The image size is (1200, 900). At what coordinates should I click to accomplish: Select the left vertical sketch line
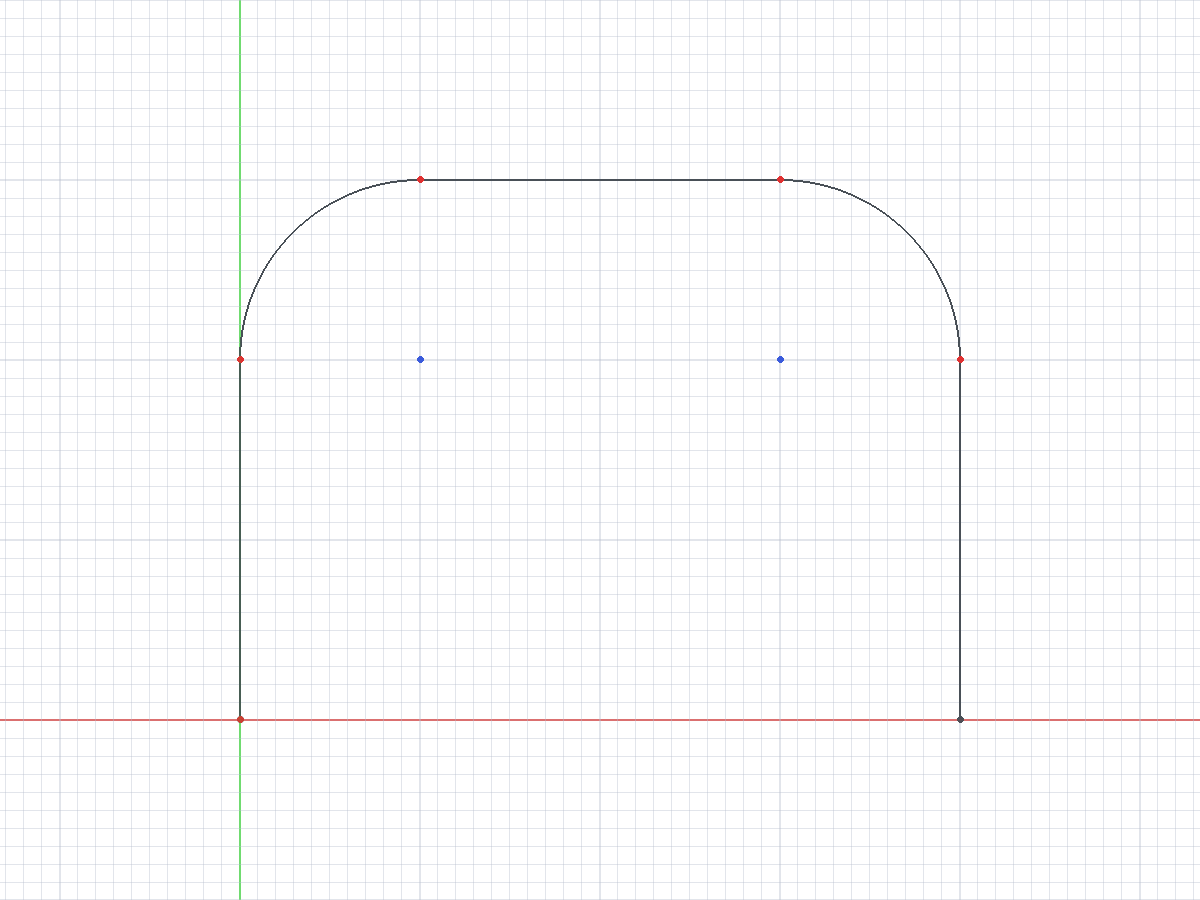coord(240,540)
